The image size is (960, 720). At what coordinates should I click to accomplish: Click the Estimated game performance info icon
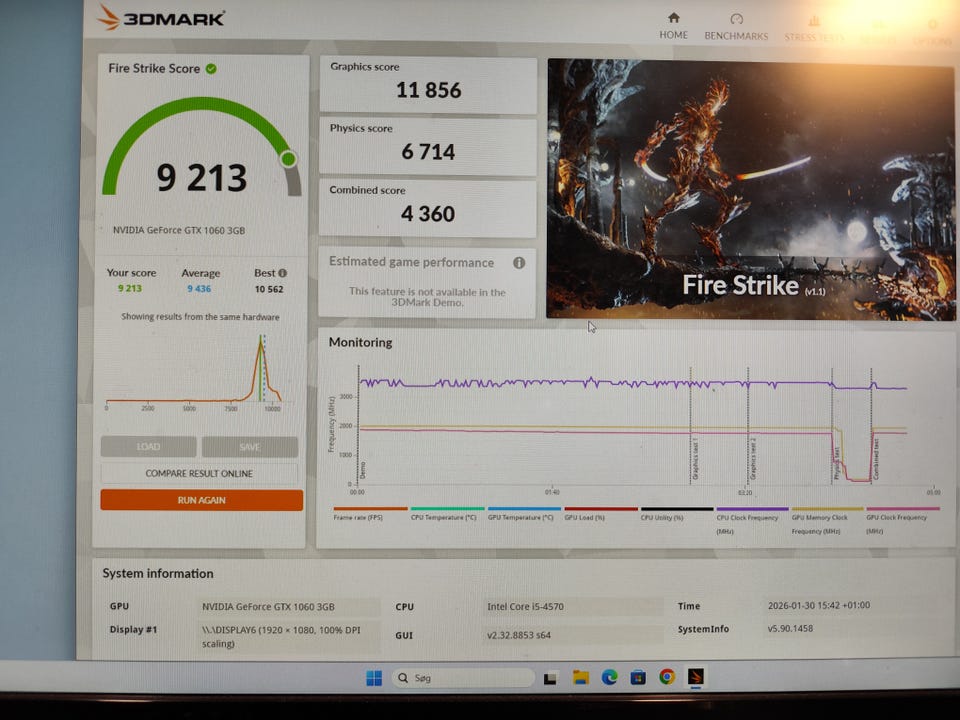[x=519, y=263]
